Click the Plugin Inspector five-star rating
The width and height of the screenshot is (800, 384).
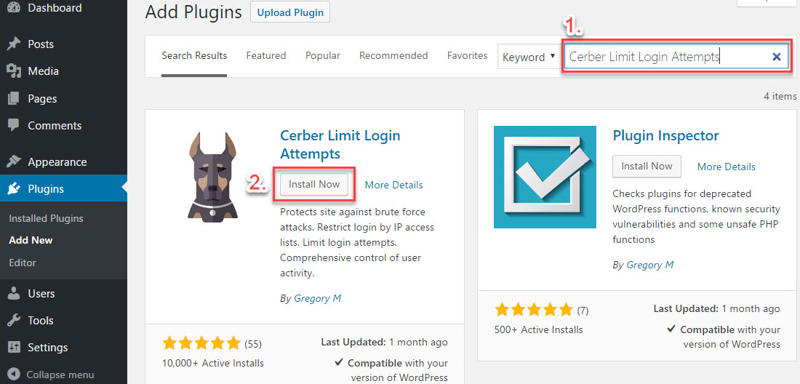pos(534,310)
